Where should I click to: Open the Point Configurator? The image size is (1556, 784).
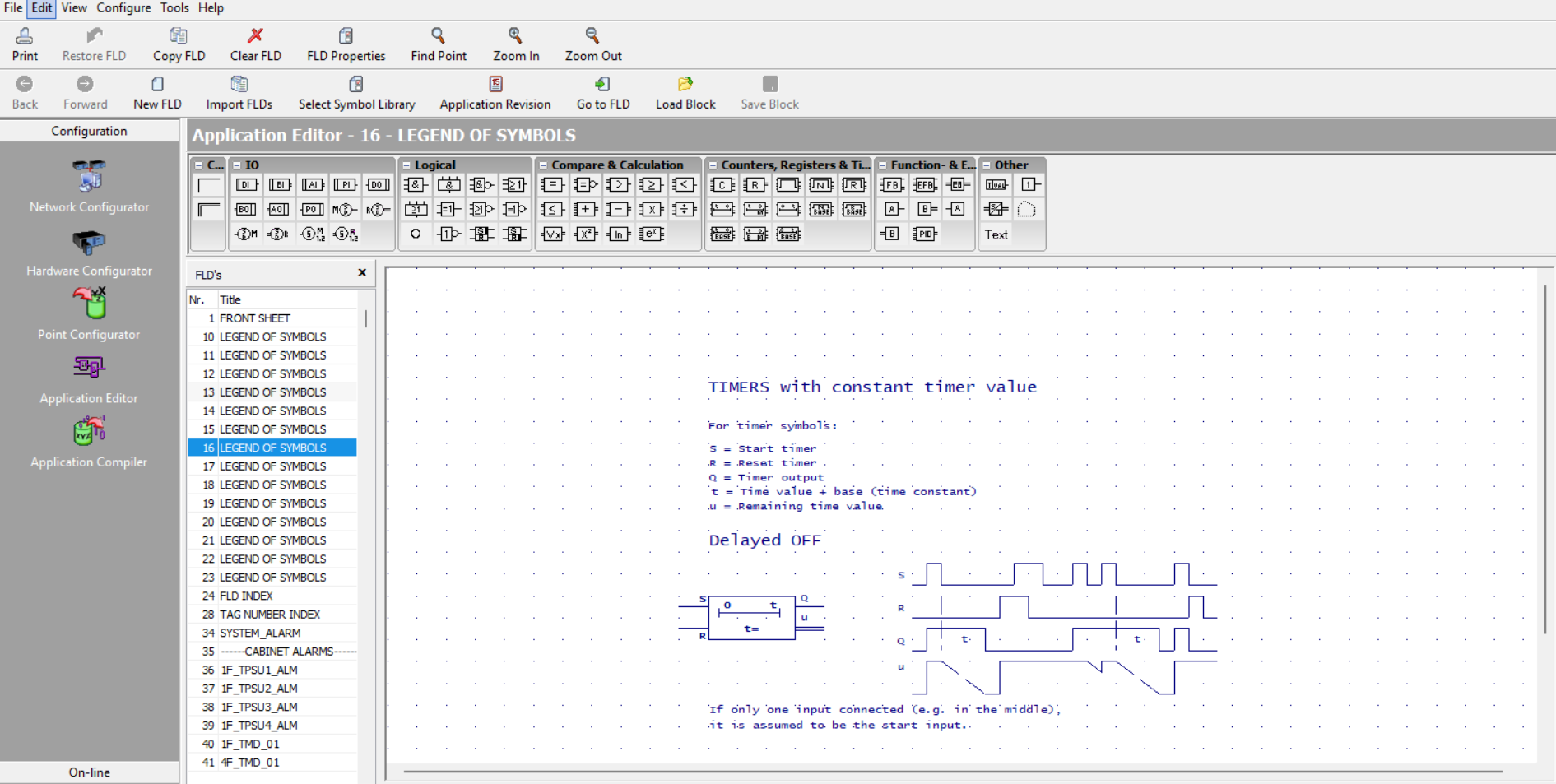click(x=89, y=314)
